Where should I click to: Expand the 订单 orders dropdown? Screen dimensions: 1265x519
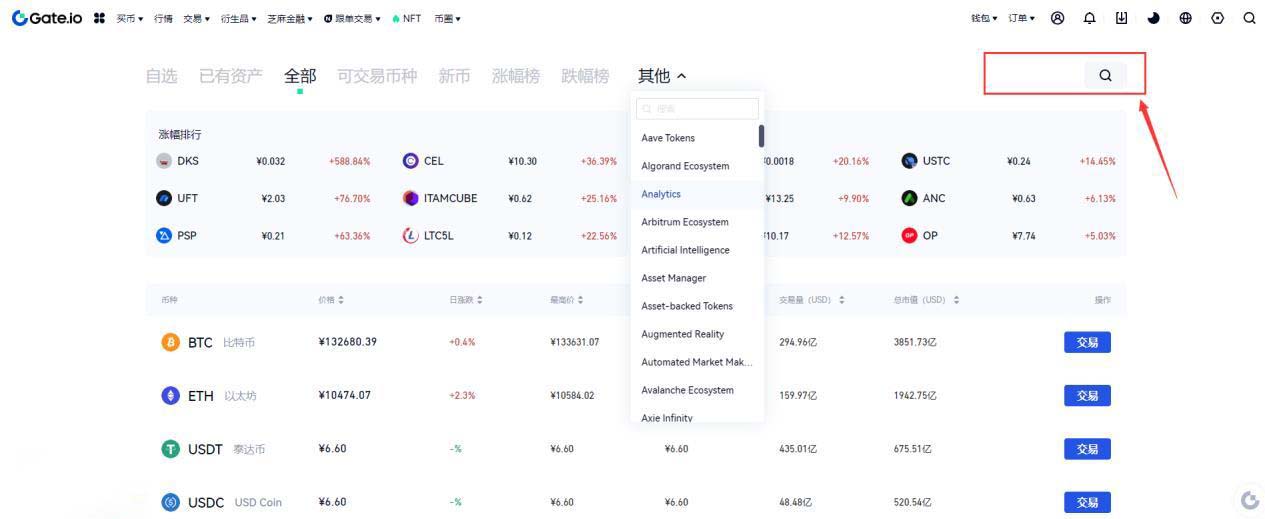[x=1021, y=18]
